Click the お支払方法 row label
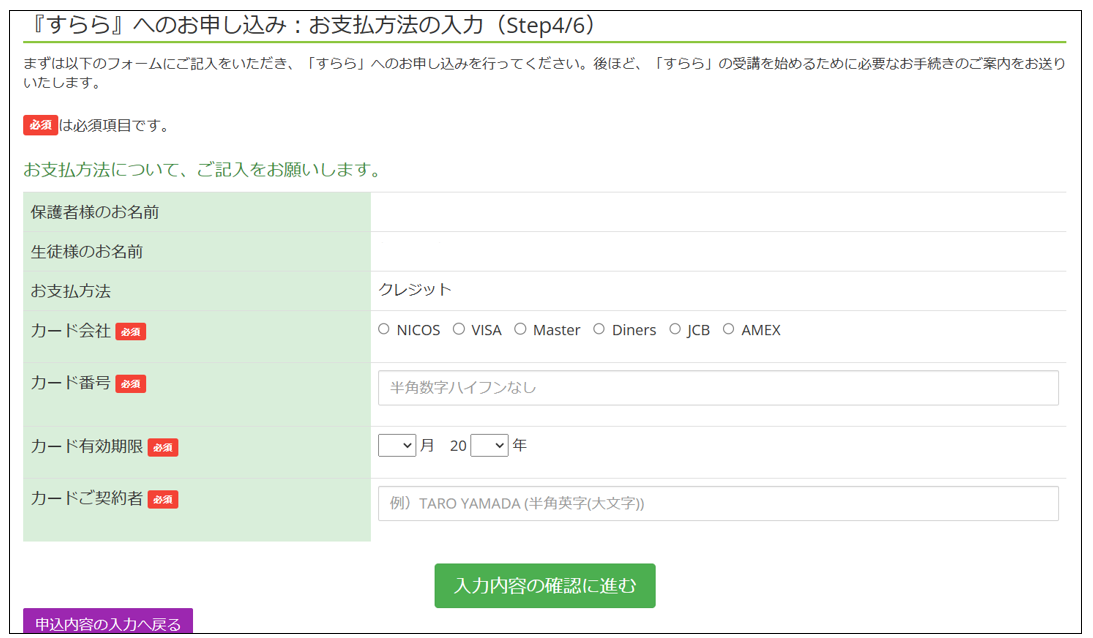1093x638 pixels. (70, 291)
